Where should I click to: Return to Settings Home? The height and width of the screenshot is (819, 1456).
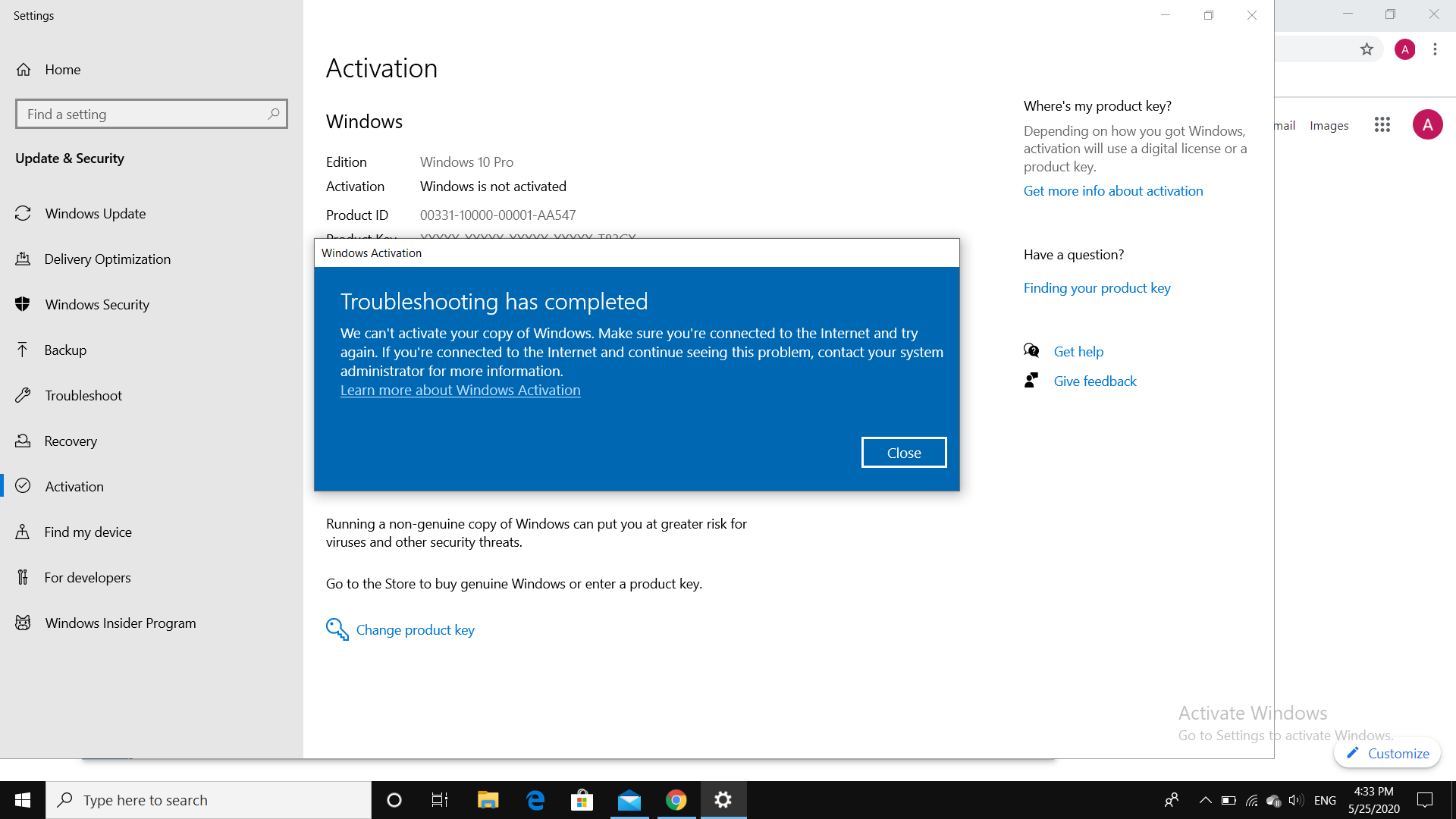(152, 69)
